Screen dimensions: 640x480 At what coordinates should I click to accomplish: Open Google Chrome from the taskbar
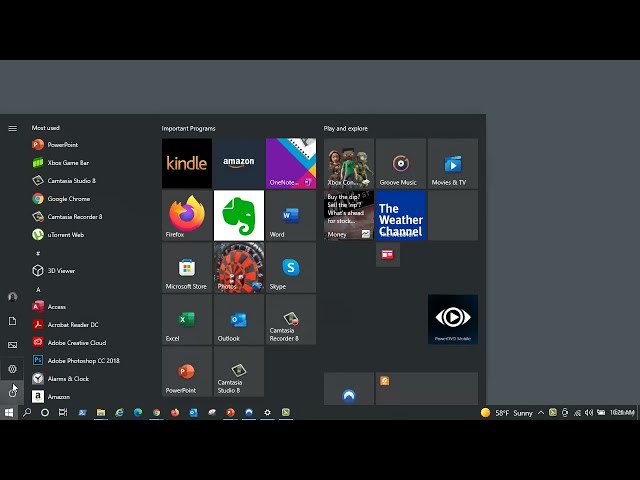[x=156, y=413]
